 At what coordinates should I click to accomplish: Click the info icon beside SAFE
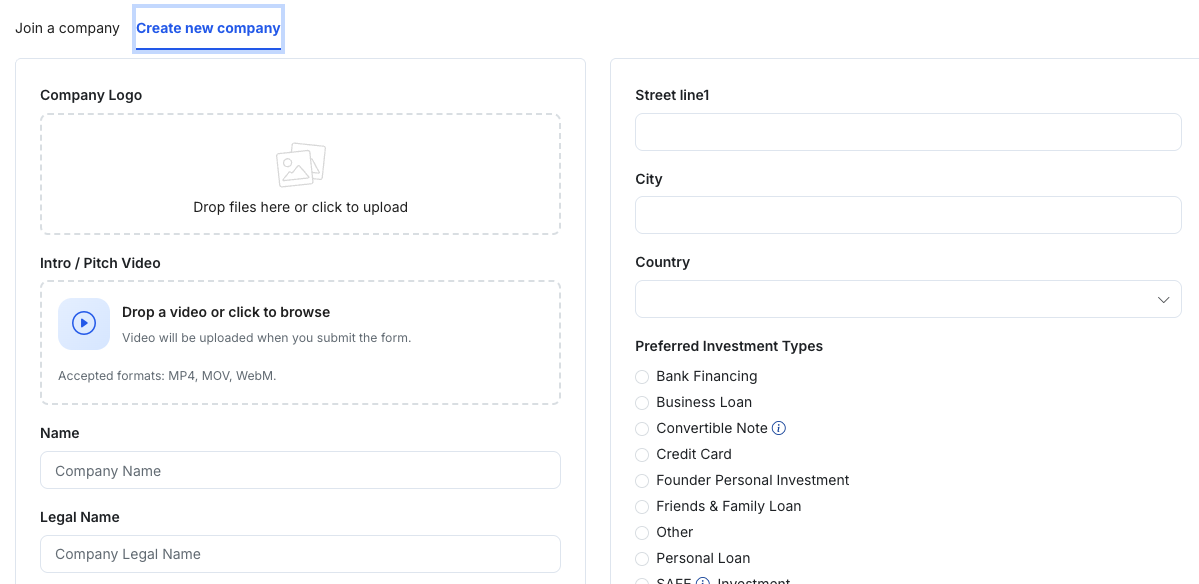[x=703, y=581]
